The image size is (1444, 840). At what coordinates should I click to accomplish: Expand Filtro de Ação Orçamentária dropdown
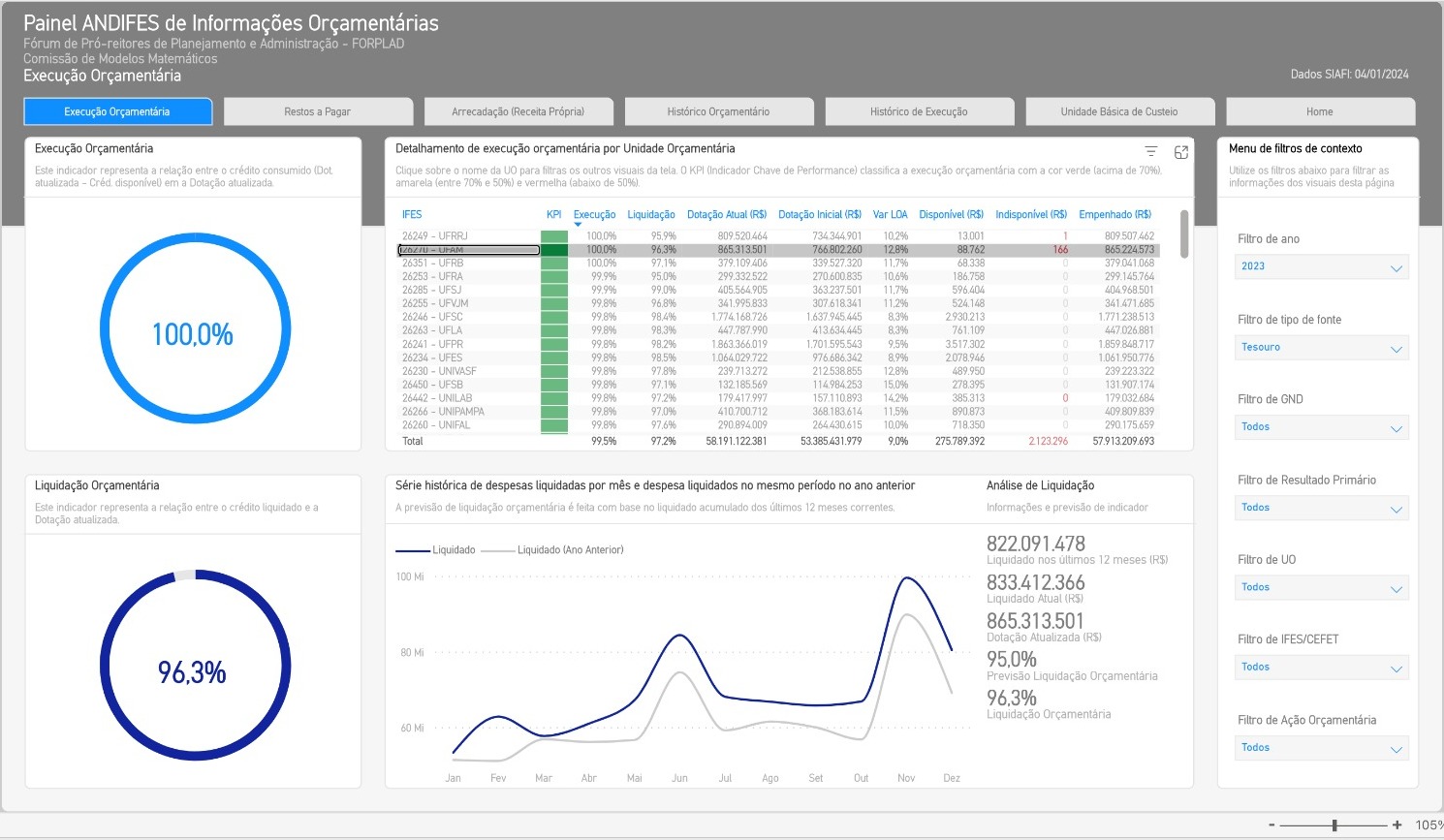(1321, 748)
